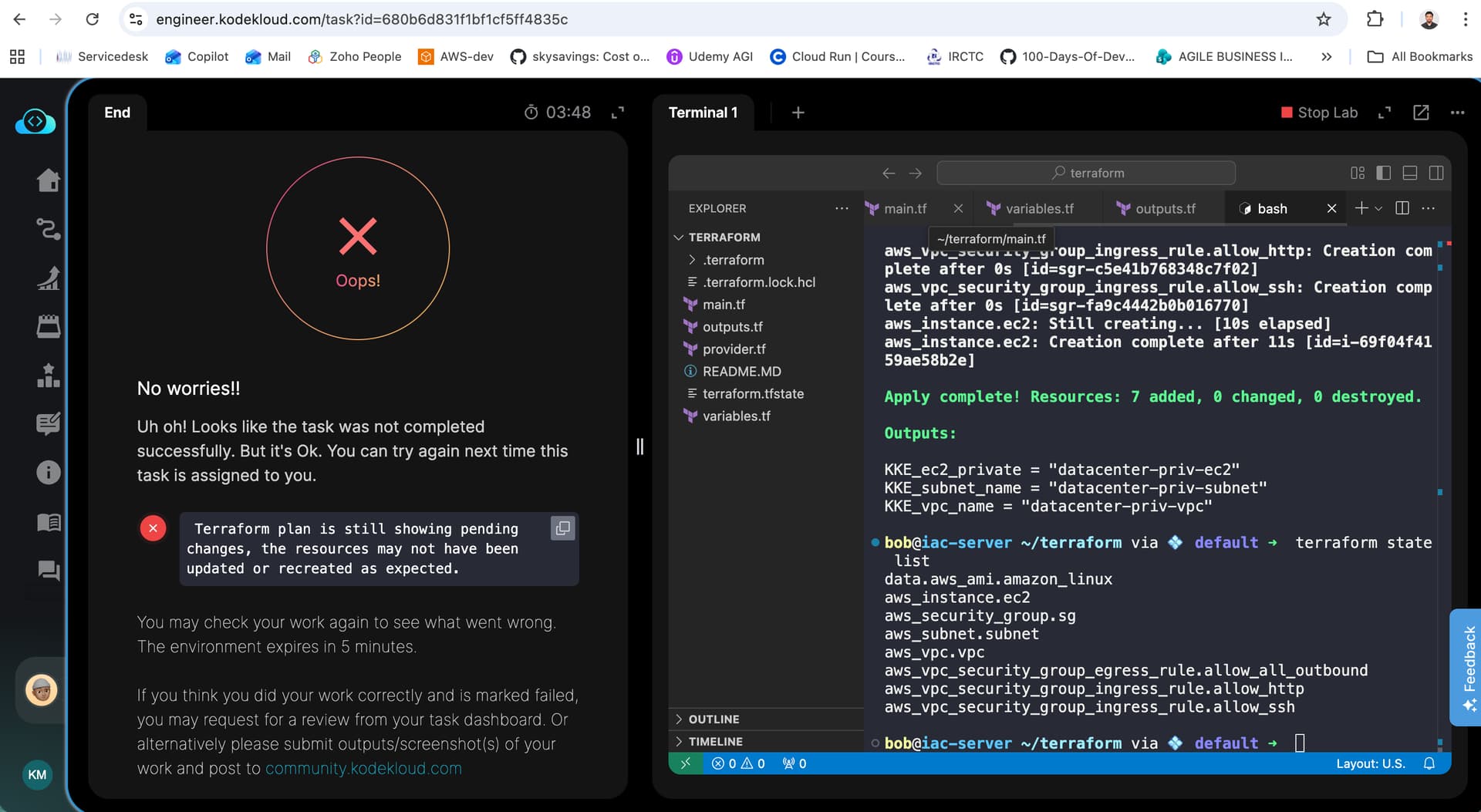Split the editor terminal pane
Screen dimensions: 1481x812
click(1402, 208)
